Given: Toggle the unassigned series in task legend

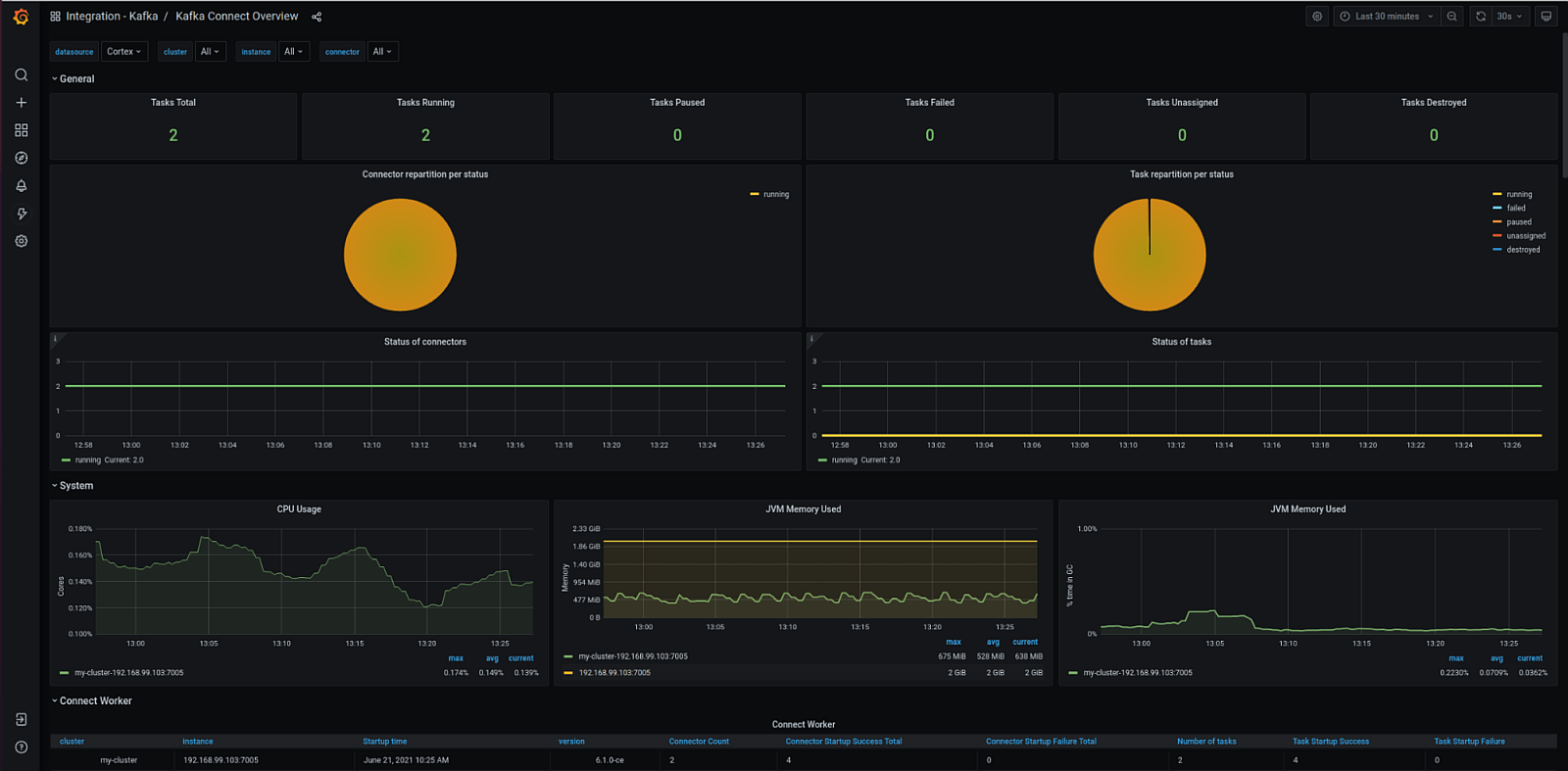Looking at the screenshot, I should [x=1525, y=236].
